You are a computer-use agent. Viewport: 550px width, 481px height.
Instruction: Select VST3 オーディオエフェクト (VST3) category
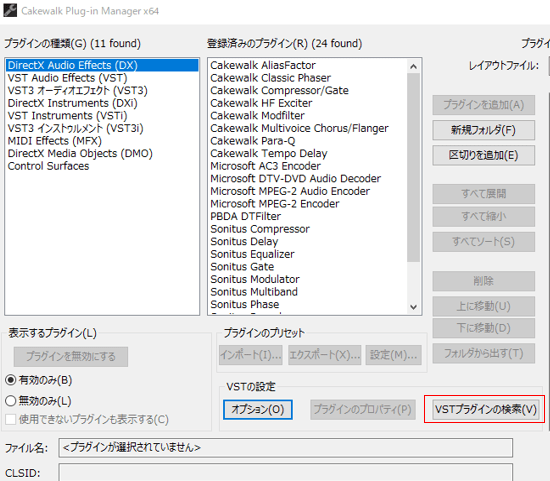[x=102, y=91]
